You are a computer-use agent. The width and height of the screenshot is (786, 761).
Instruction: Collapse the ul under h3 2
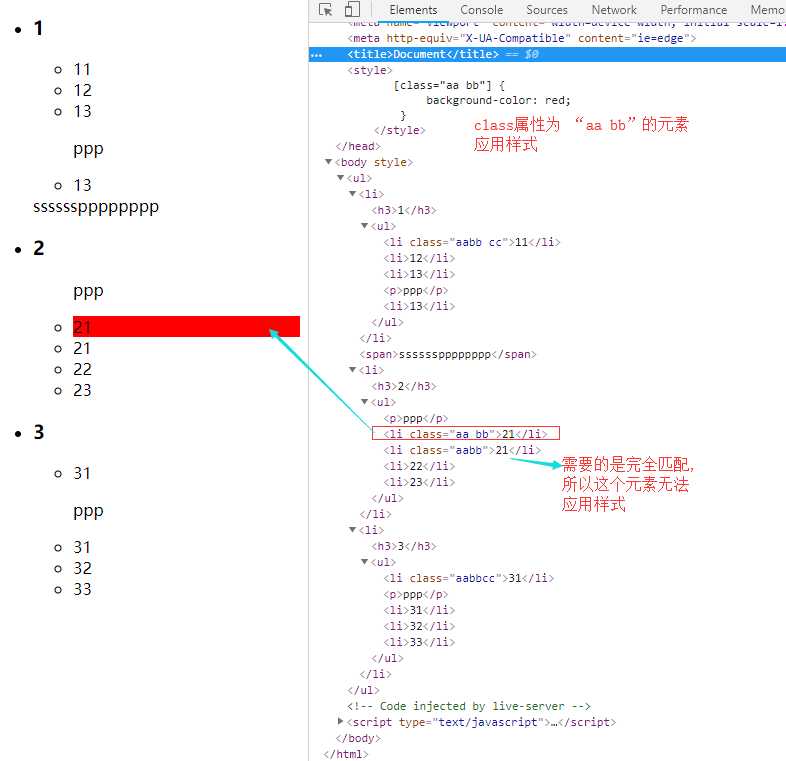[x=364, y=402]
